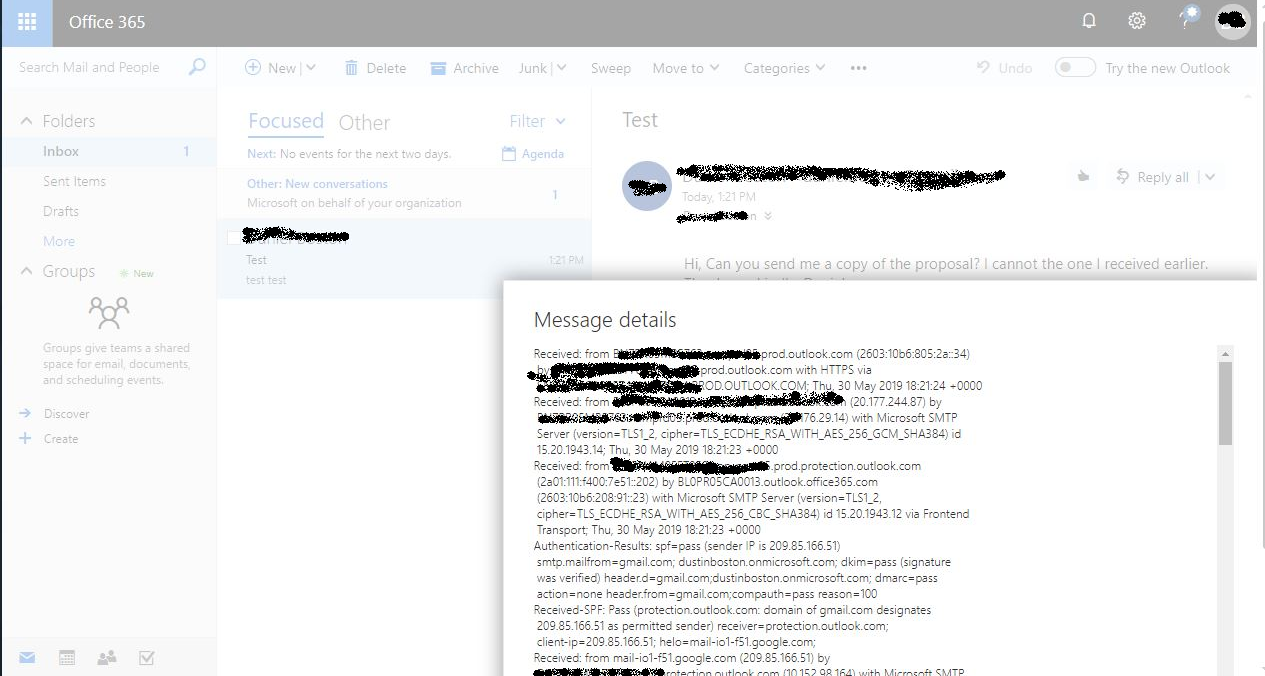Mark message as Junk
The height and width of the screenshot is (676, 1265).
pyautogui.click(x=533, y=68)
